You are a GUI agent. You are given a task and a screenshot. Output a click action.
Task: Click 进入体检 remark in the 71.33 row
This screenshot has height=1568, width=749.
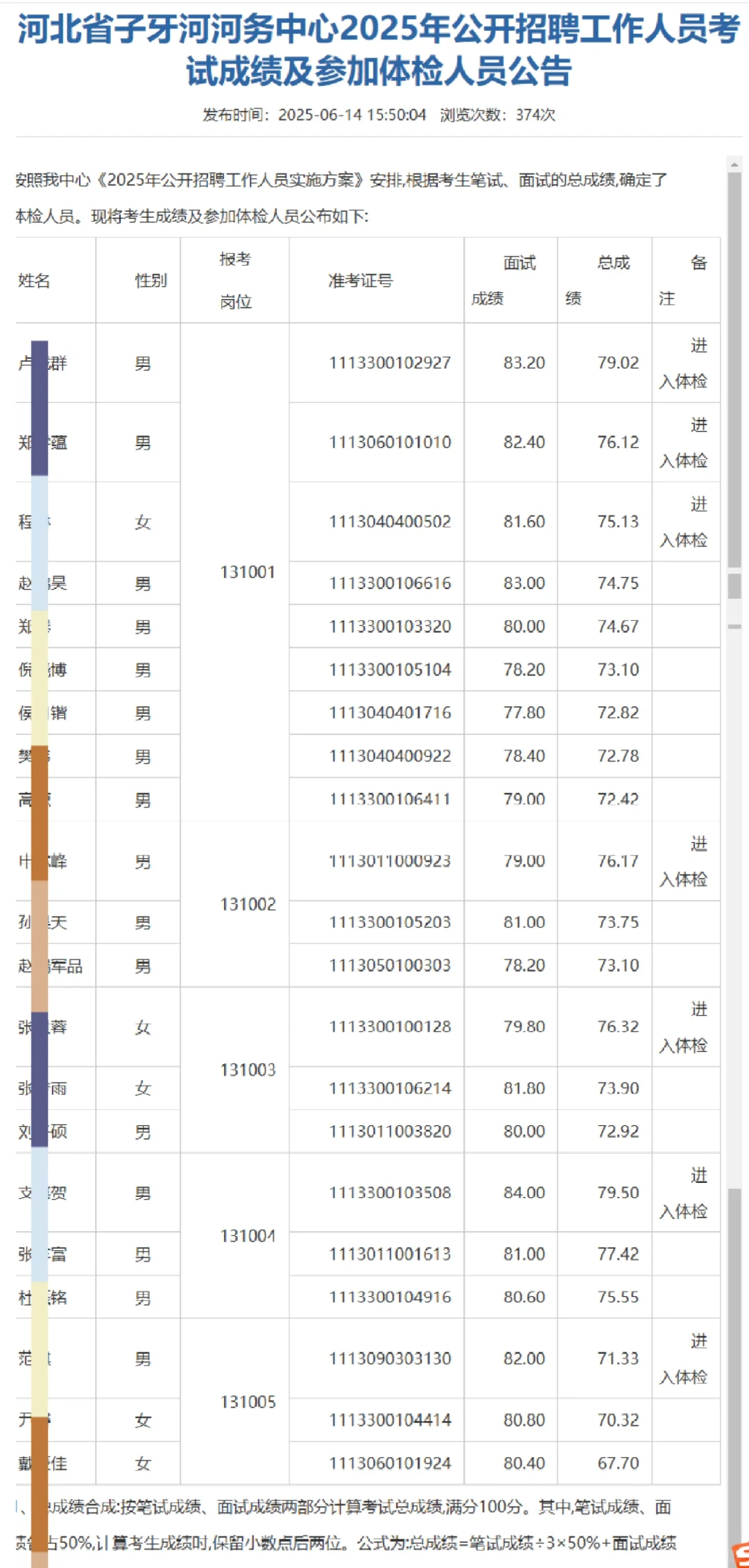pyautogui.click(x=684, y=1358)
